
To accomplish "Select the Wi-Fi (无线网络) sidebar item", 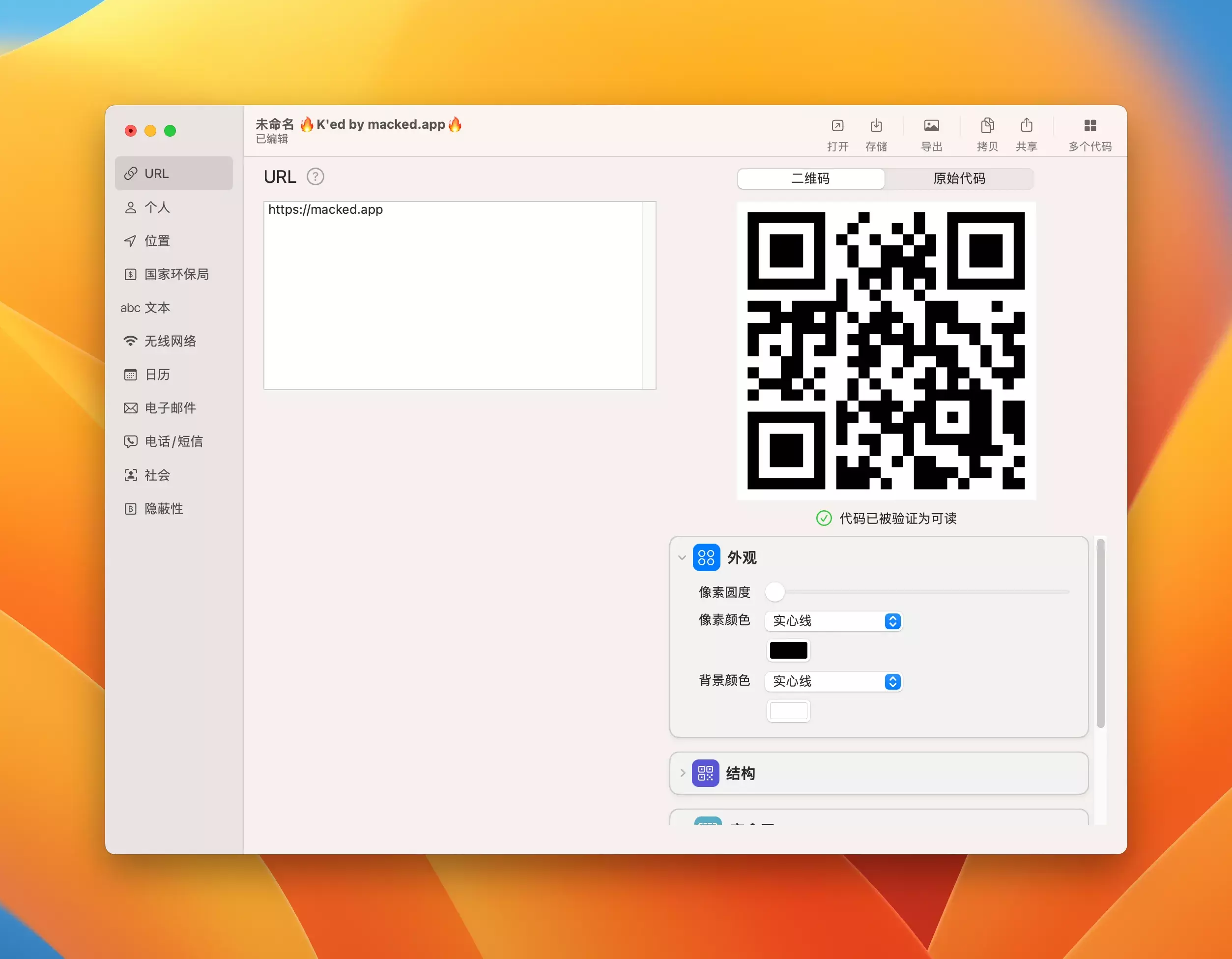I will 170,341.
